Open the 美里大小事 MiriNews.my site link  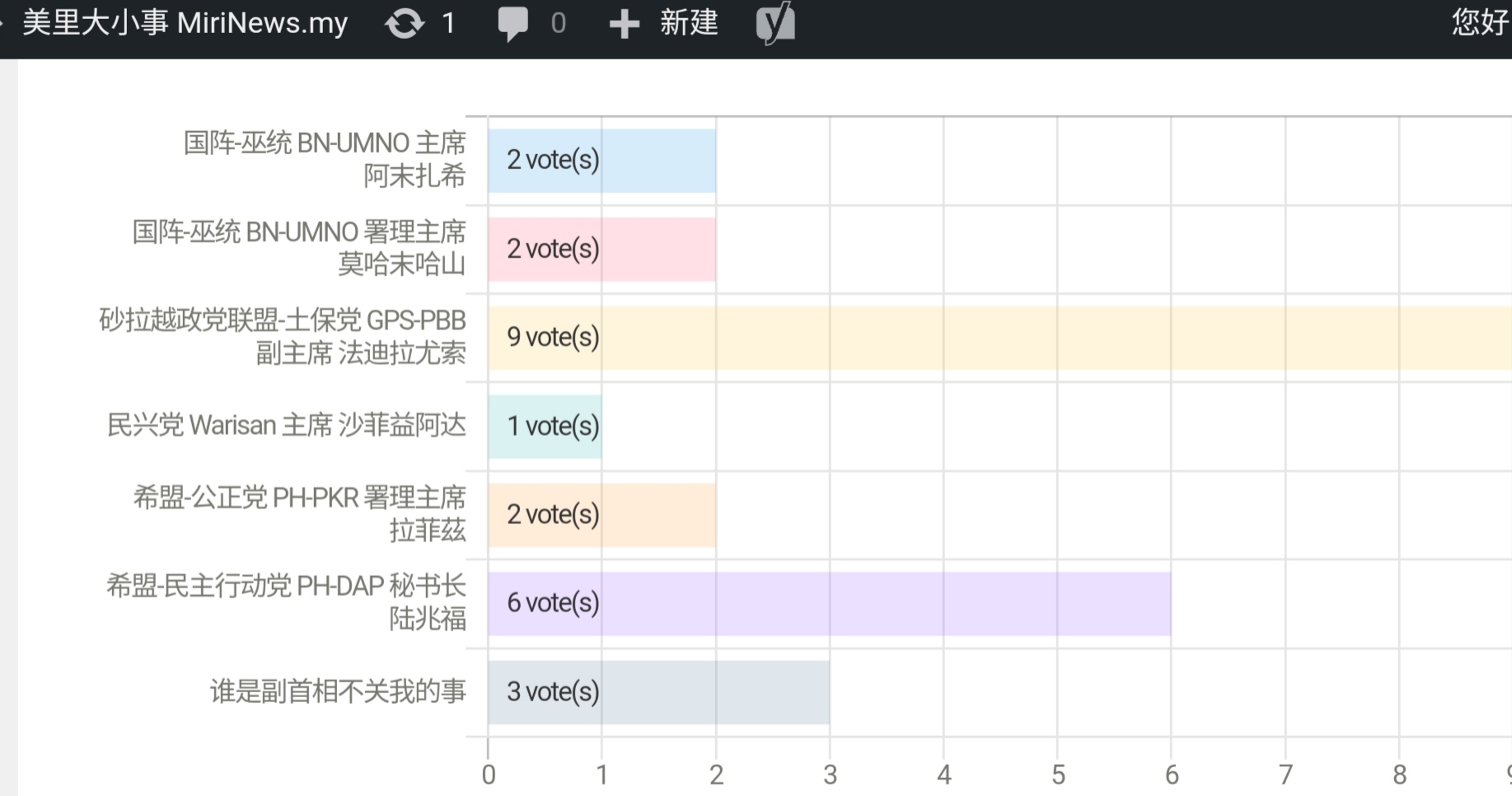point(185,23)
